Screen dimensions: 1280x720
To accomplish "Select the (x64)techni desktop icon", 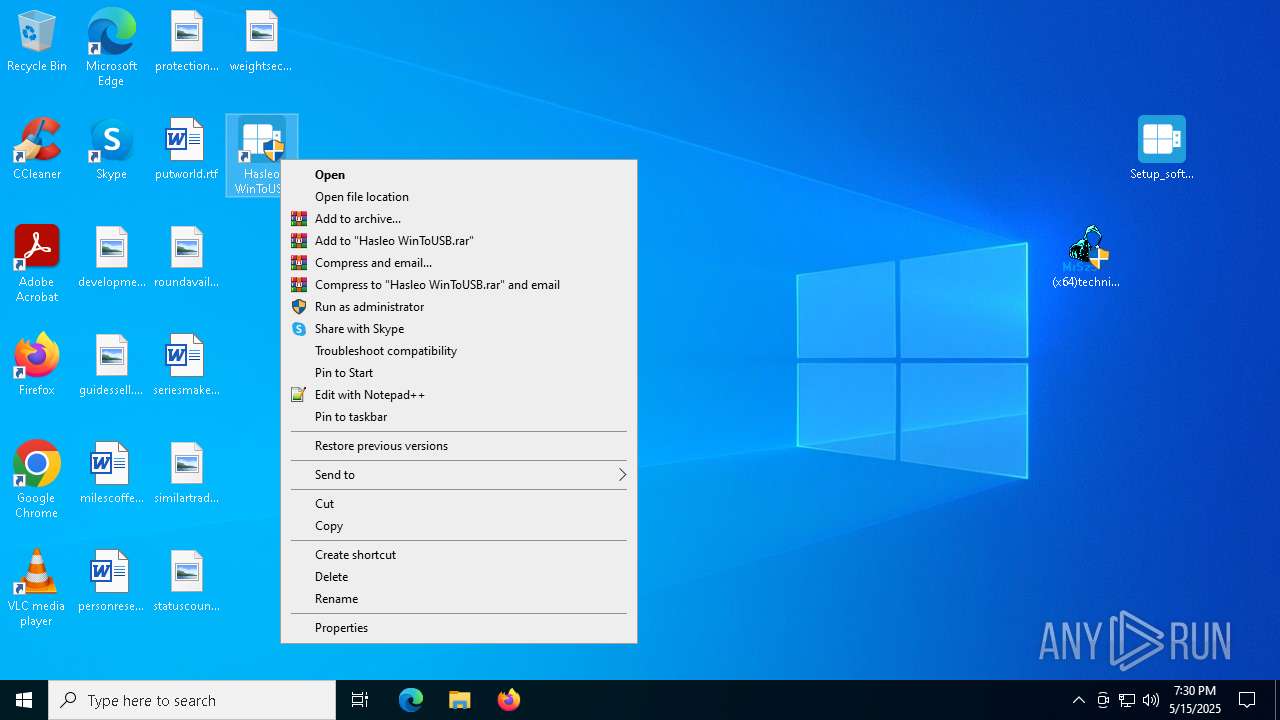I will pos(1086,256).
